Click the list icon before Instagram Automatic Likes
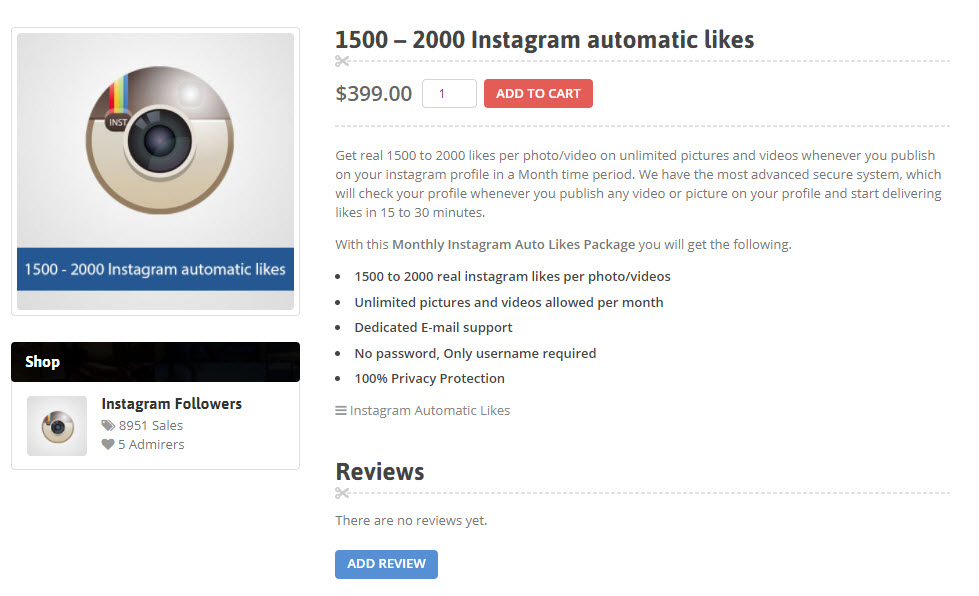This screenshot has height=596, width=979. tap(341, 410)
